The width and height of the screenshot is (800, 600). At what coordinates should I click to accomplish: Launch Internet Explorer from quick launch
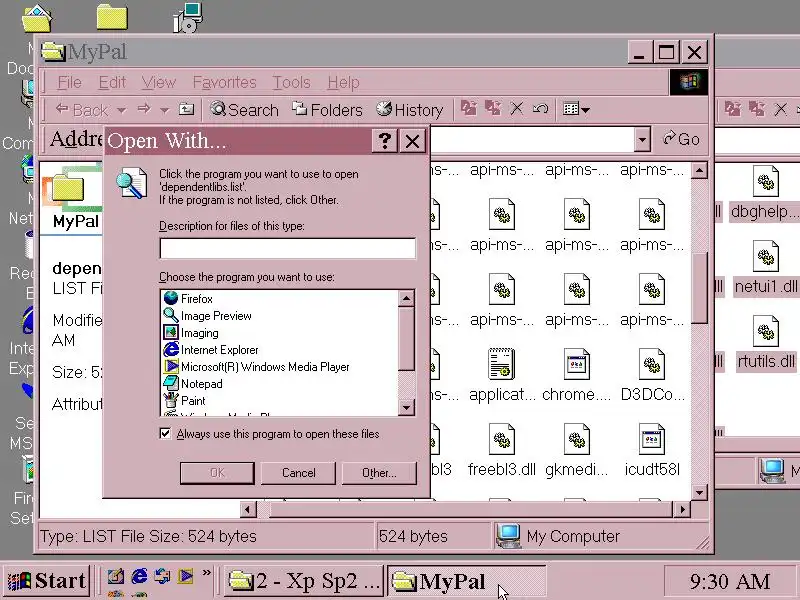[x=139, y=577]
